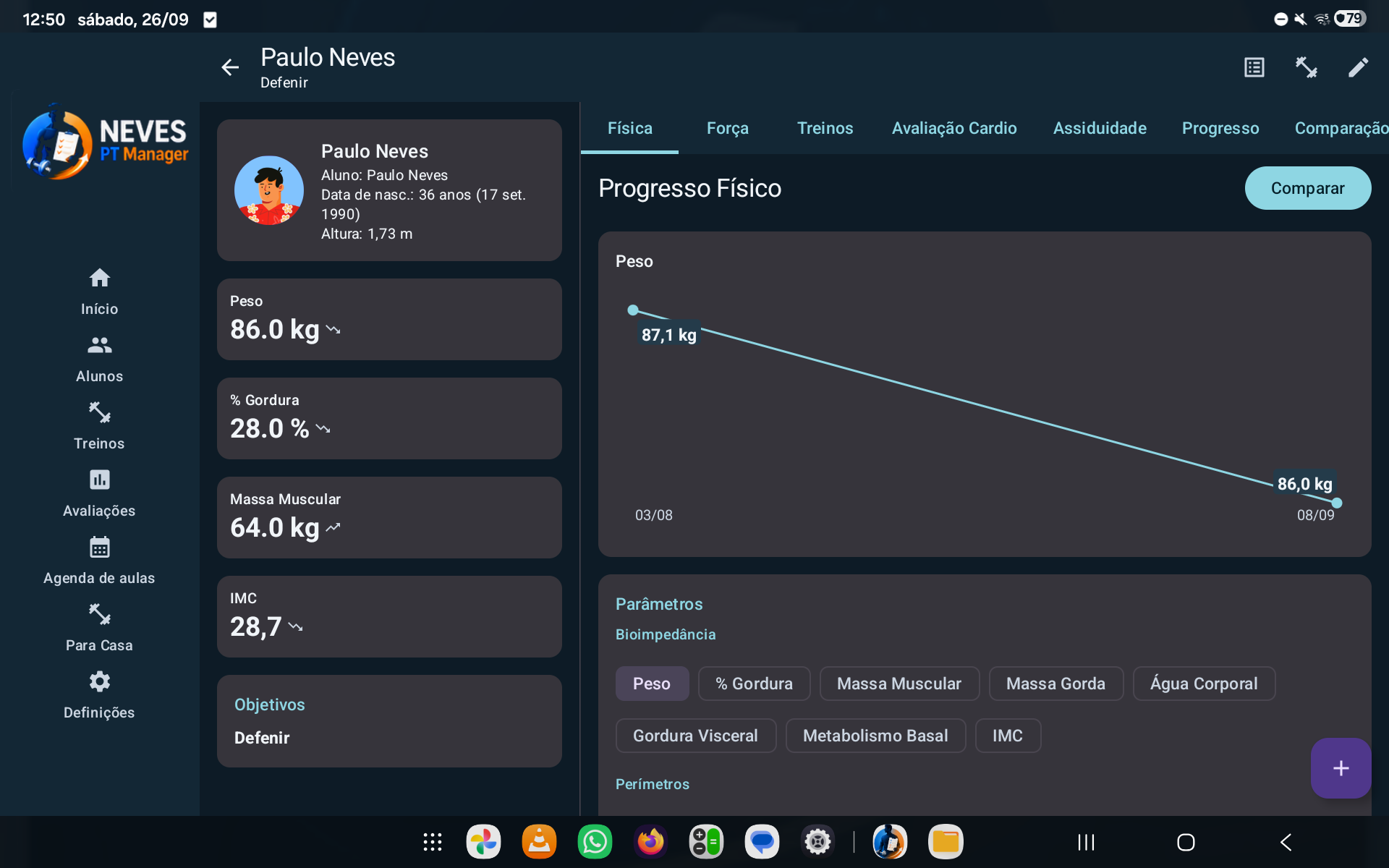This screenshot has height=868, width=1389.
Task: Switch to the Treinos tab in the top bar
Action: coord(825,128)
